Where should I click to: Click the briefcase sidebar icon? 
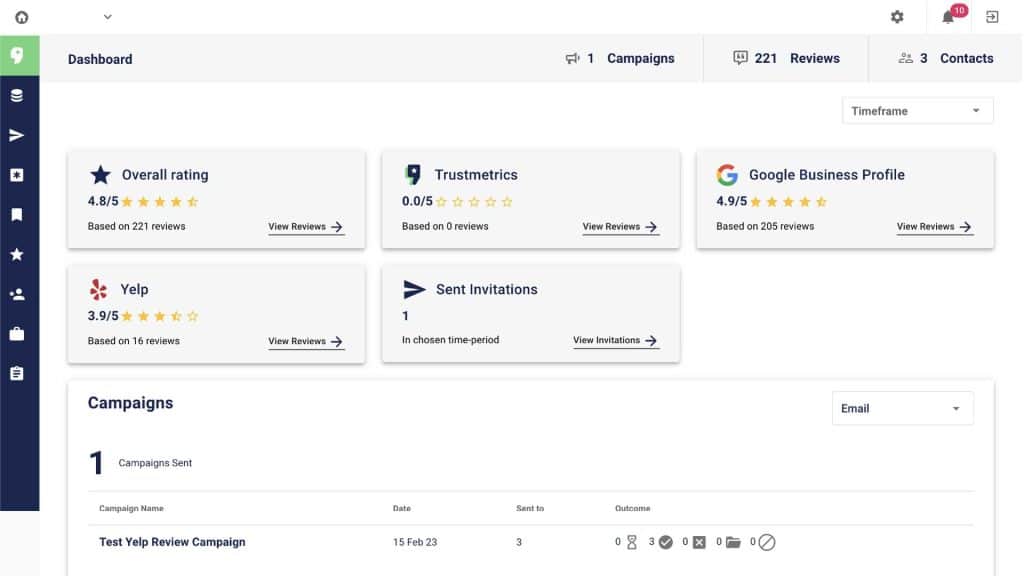point(17,334)
